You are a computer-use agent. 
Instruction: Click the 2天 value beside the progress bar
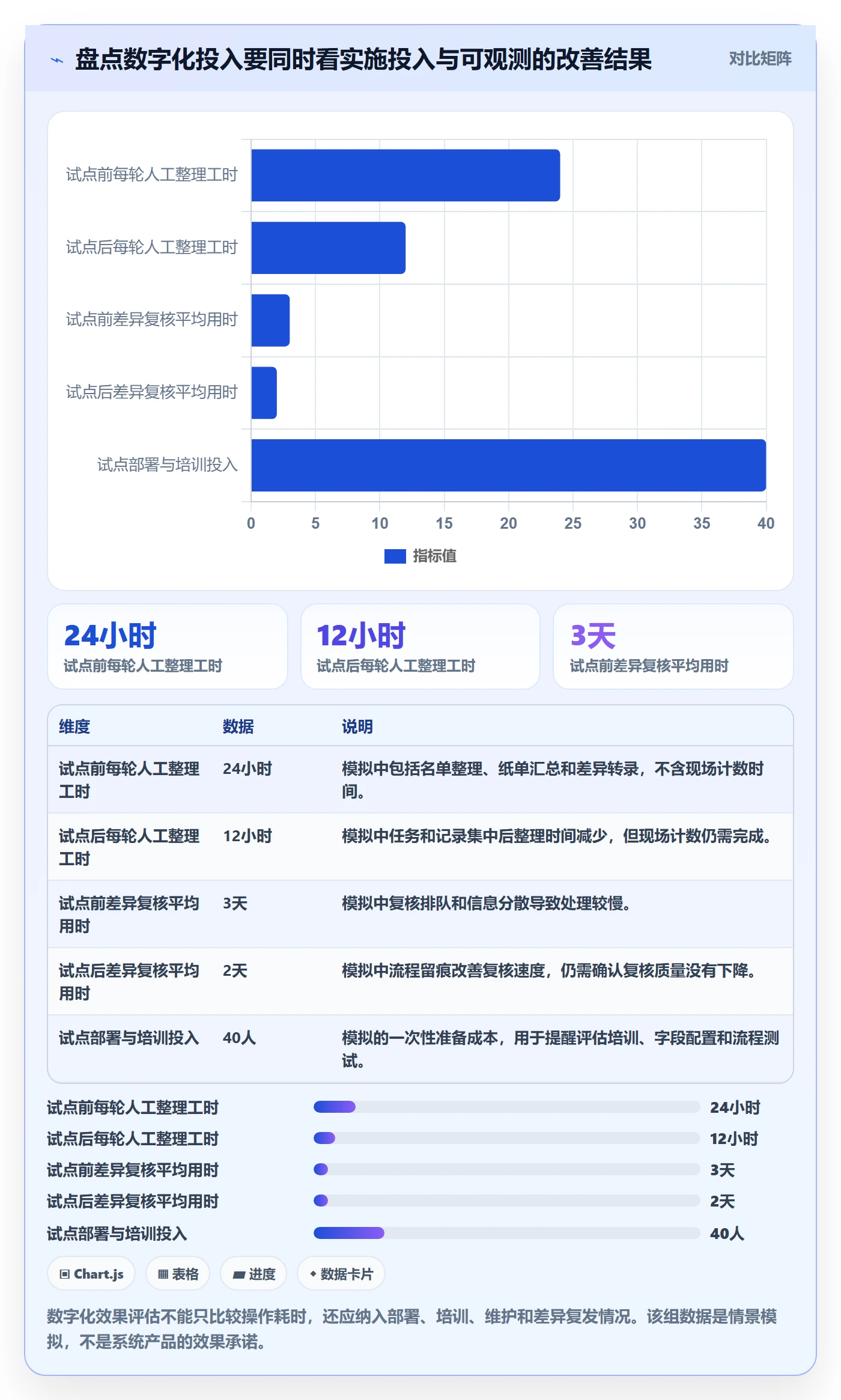point(722,1201)
